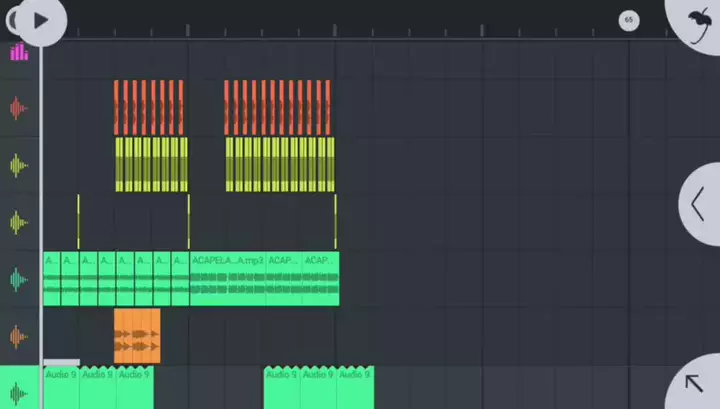Select the orange audio clip
This screenshot has height=409, width=720.
[x=137, y=336]
